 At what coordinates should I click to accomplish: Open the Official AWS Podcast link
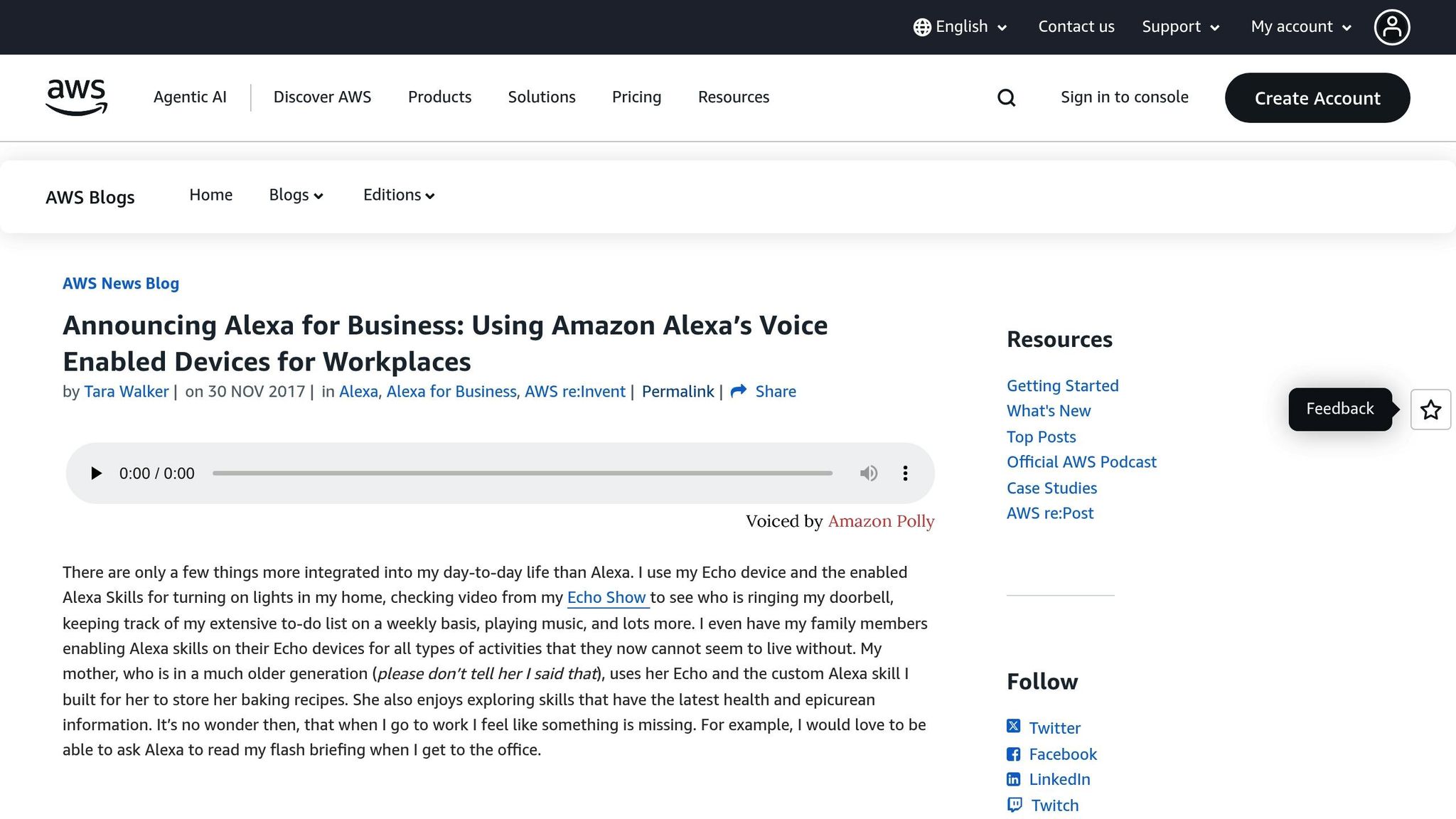[1081, 462]
